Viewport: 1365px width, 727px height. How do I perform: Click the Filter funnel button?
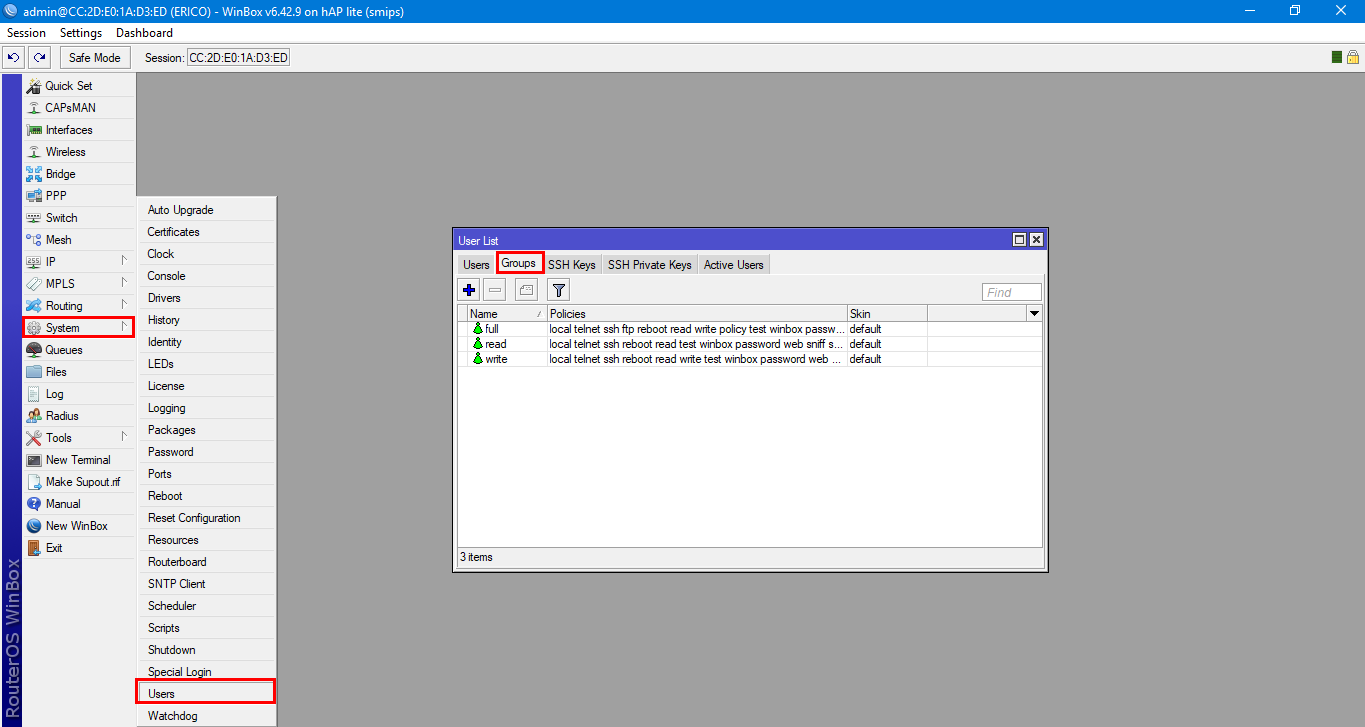pos(559,290)
